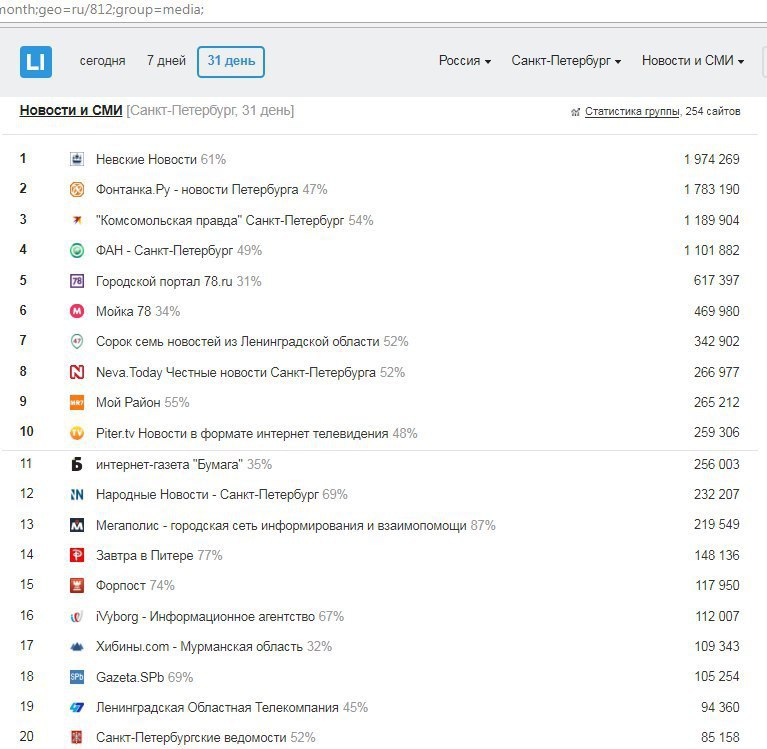Screen dimensions: 767x749
Task: Open the Городской портал 78.ru link
Action: [x=164, y=281]
